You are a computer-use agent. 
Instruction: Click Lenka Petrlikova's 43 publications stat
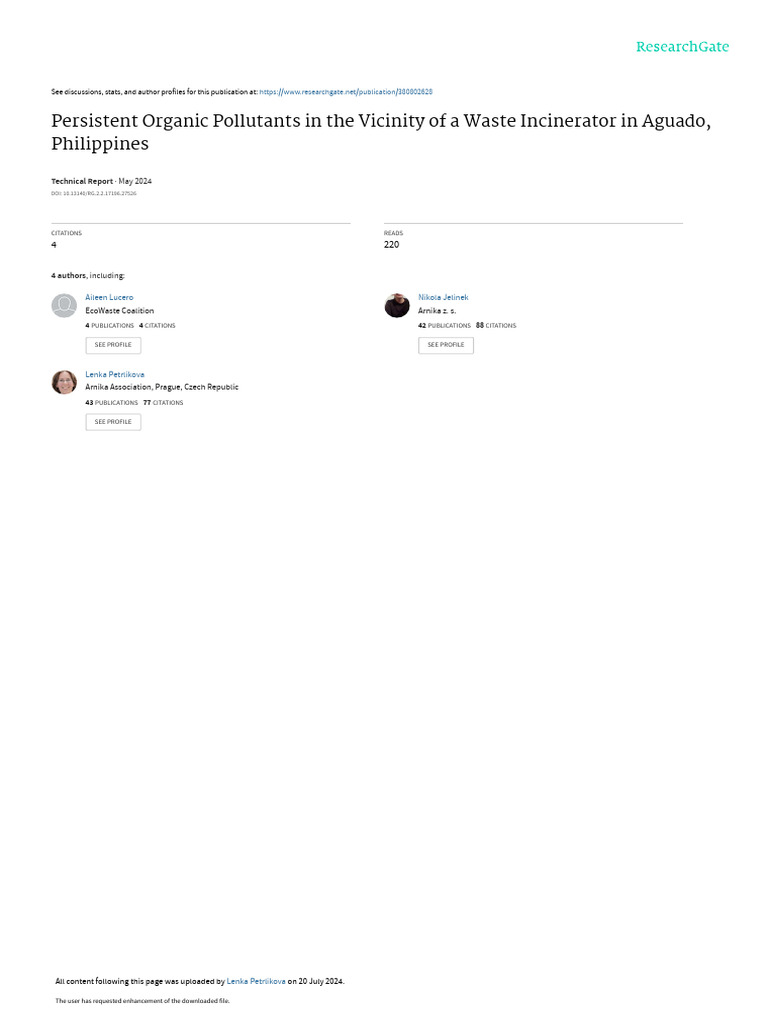click(x=112, y=403)
